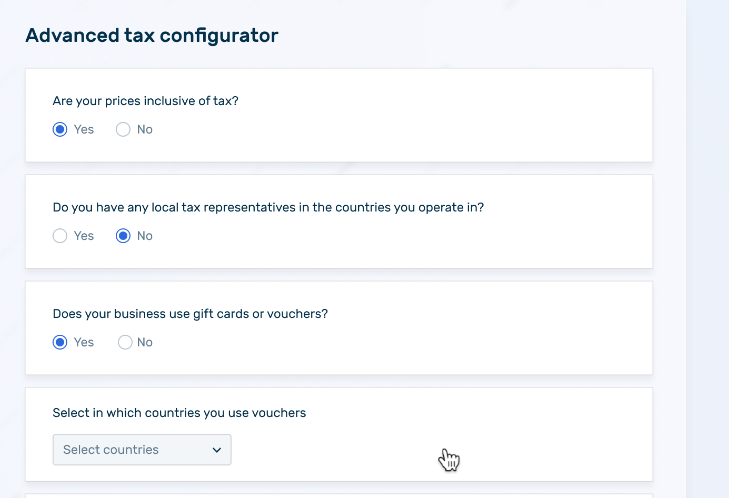This screenshot has height=498, width=729.
Task: Click the 'No' text label under tax representatives question
Action: click(x=145, y=236)
